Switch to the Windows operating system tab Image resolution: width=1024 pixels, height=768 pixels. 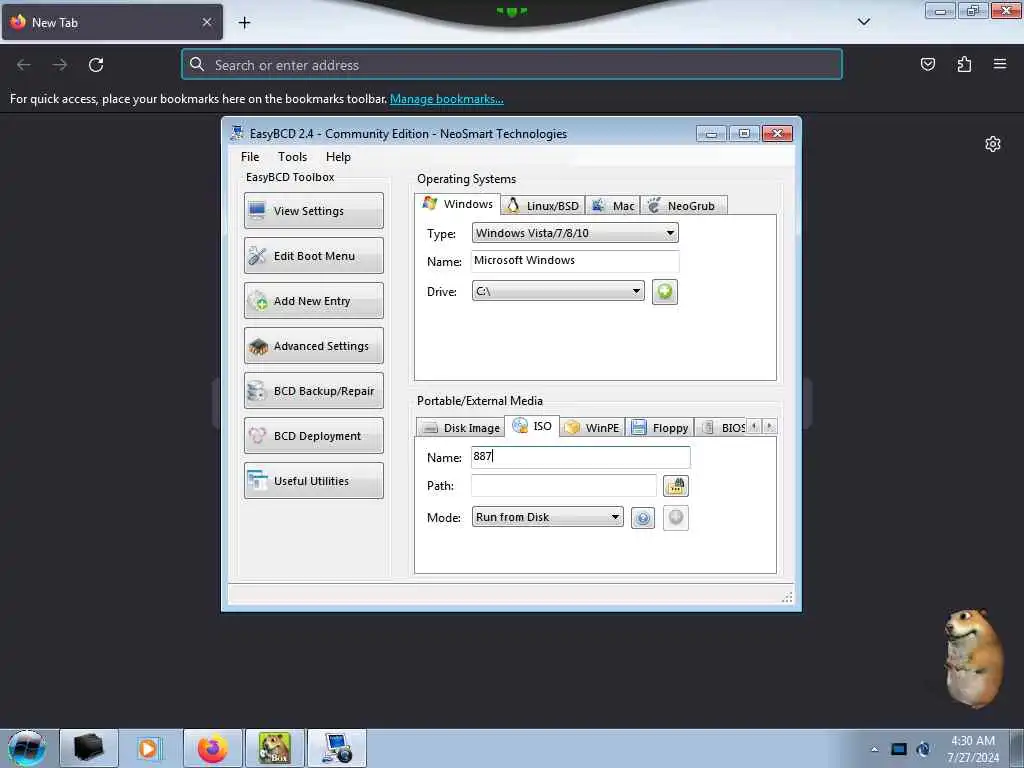click(x=458, y=204)
